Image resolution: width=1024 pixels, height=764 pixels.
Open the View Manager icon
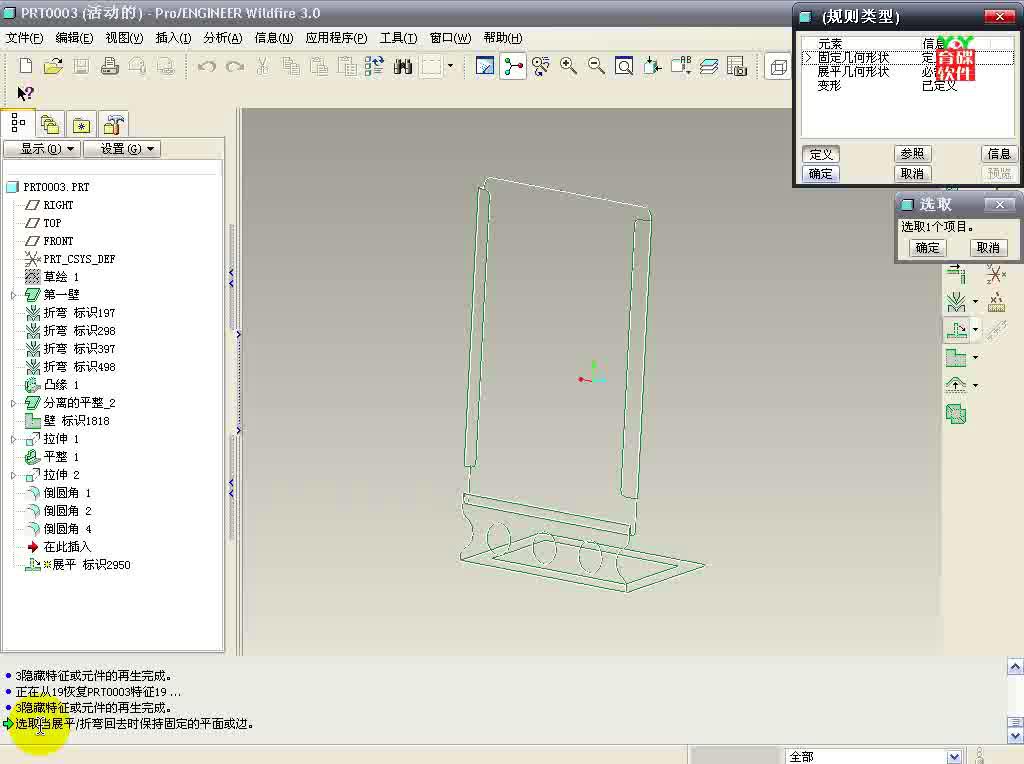[x=737, y=66]
